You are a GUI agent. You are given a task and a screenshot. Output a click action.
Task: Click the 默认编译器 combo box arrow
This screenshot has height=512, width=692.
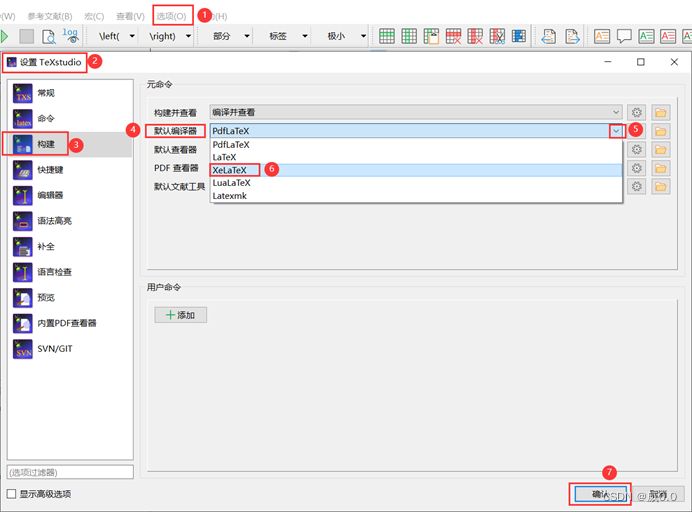pos(616,131)
